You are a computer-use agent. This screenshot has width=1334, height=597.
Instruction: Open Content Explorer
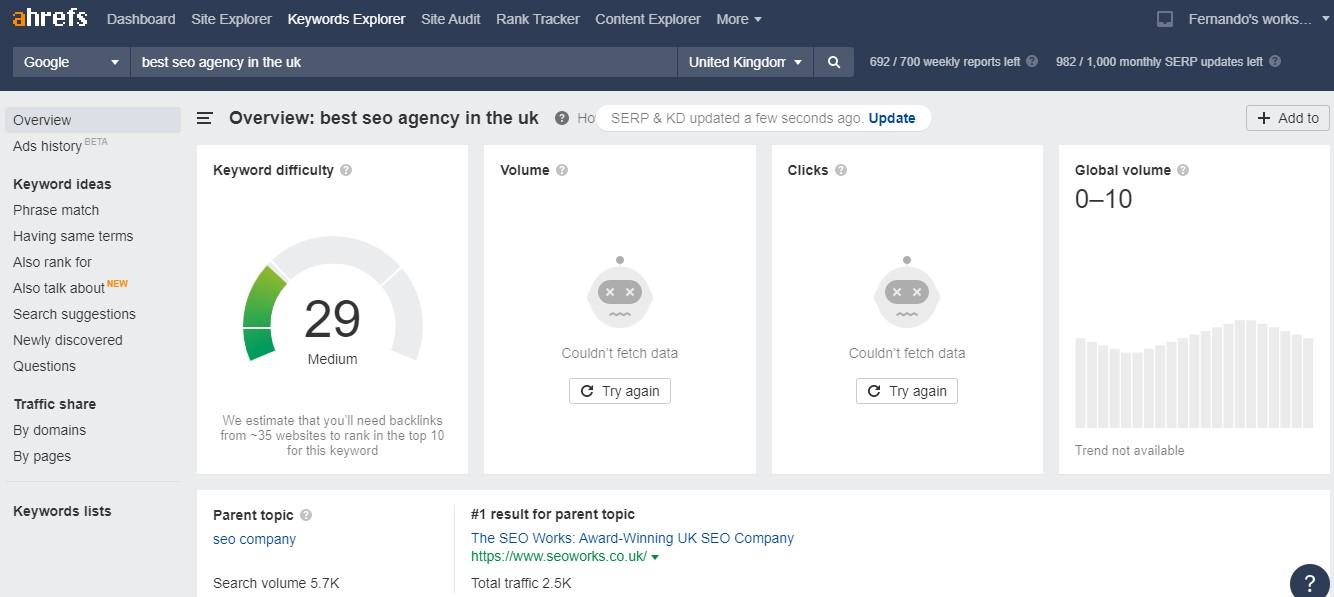(x=648, y=19)
